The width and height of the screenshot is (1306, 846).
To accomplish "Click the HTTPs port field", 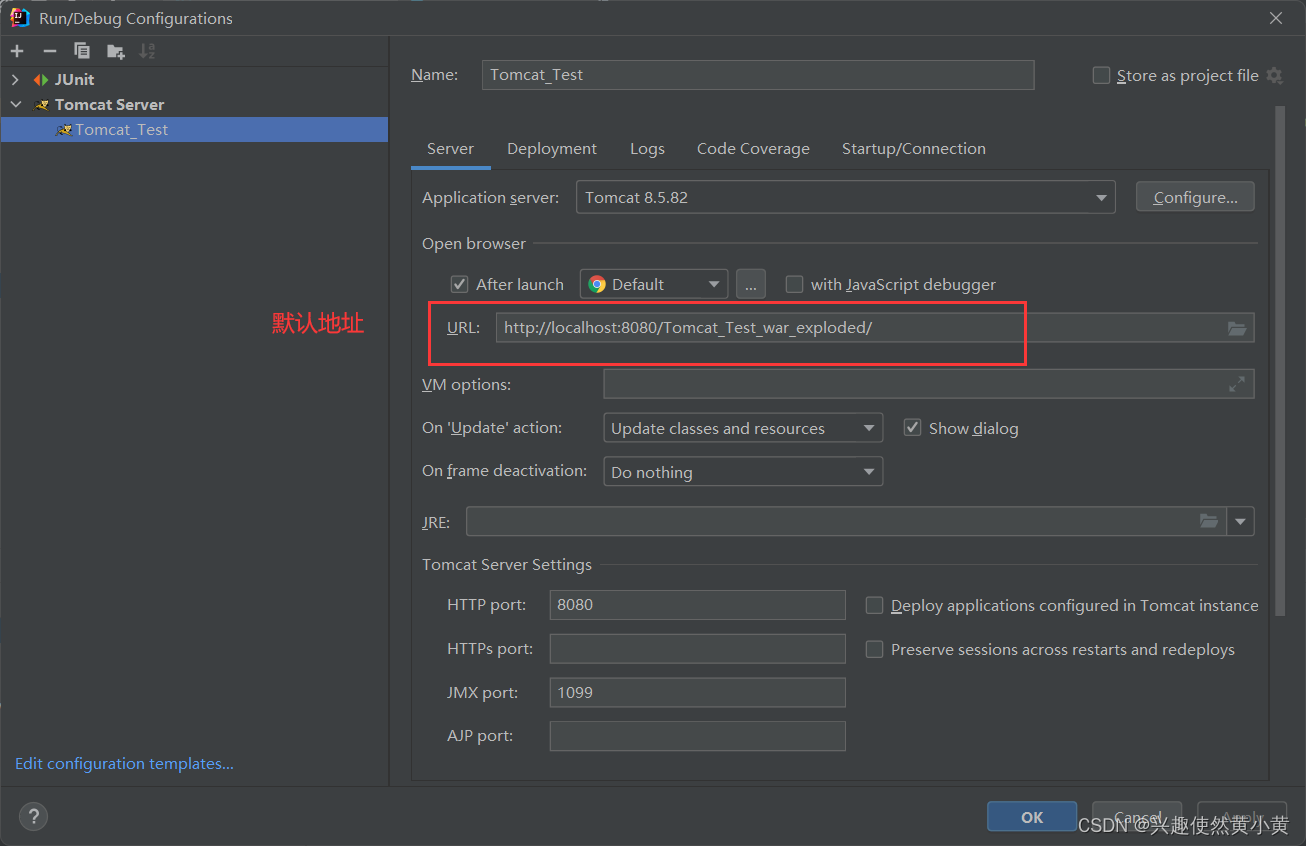I will tap(698, 649).
